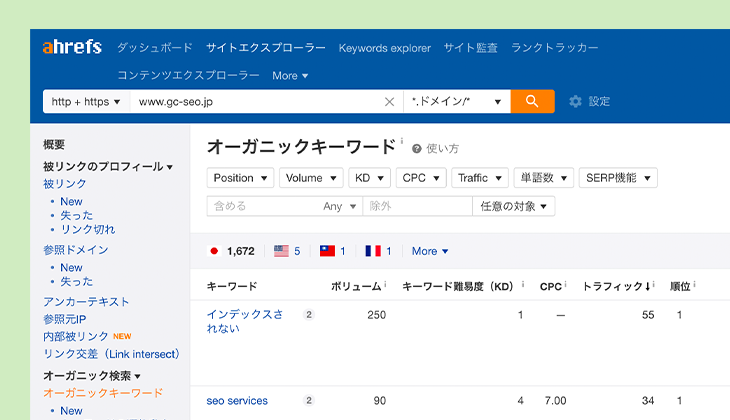Viewport: 730px width, 420px height.
Task: Expand More countries dropdown
Action: (x=430, y=251)
